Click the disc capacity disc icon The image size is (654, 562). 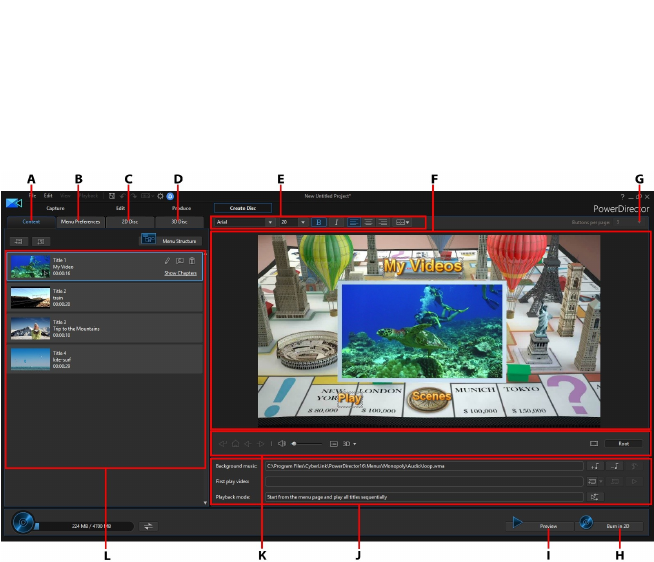[x=23, y=522]
